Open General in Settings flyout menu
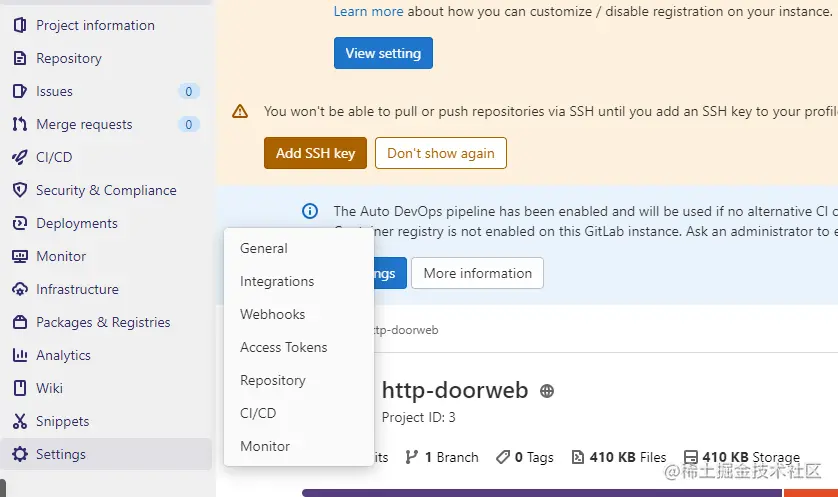Viewport: 838px width, 497px height. pos(299,248)
